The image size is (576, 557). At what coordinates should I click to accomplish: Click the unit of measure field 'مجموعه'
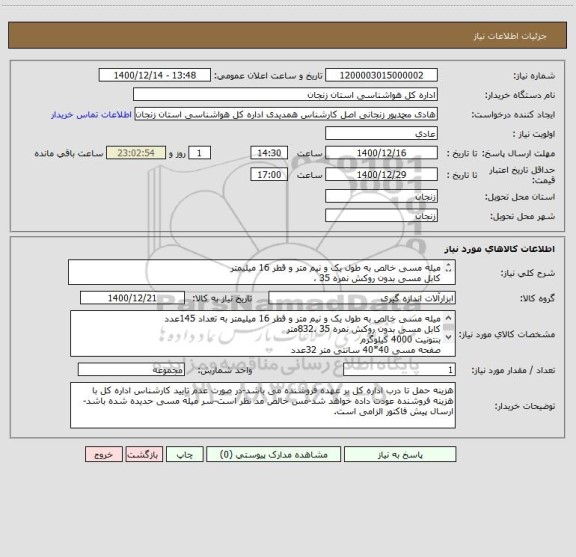click(x=131, y=370)
